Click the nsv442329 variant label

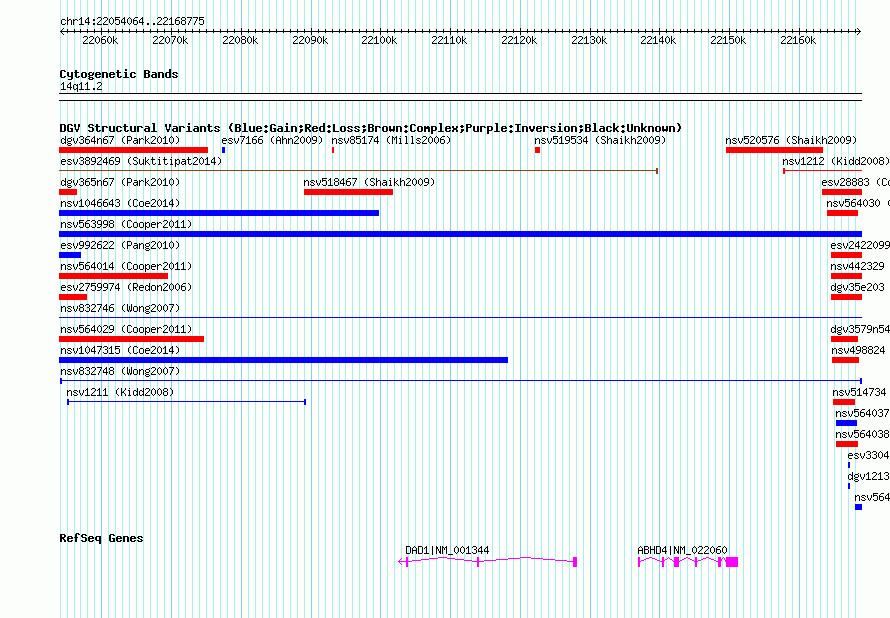(x=857, y=266)
